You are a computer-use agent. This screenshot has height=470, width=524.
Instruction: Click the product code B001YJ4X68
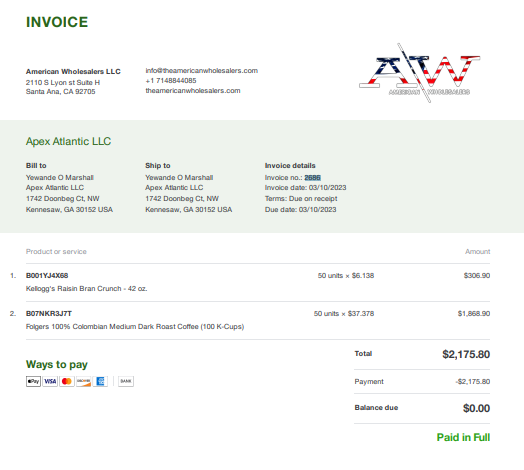(x=47, y=275)
